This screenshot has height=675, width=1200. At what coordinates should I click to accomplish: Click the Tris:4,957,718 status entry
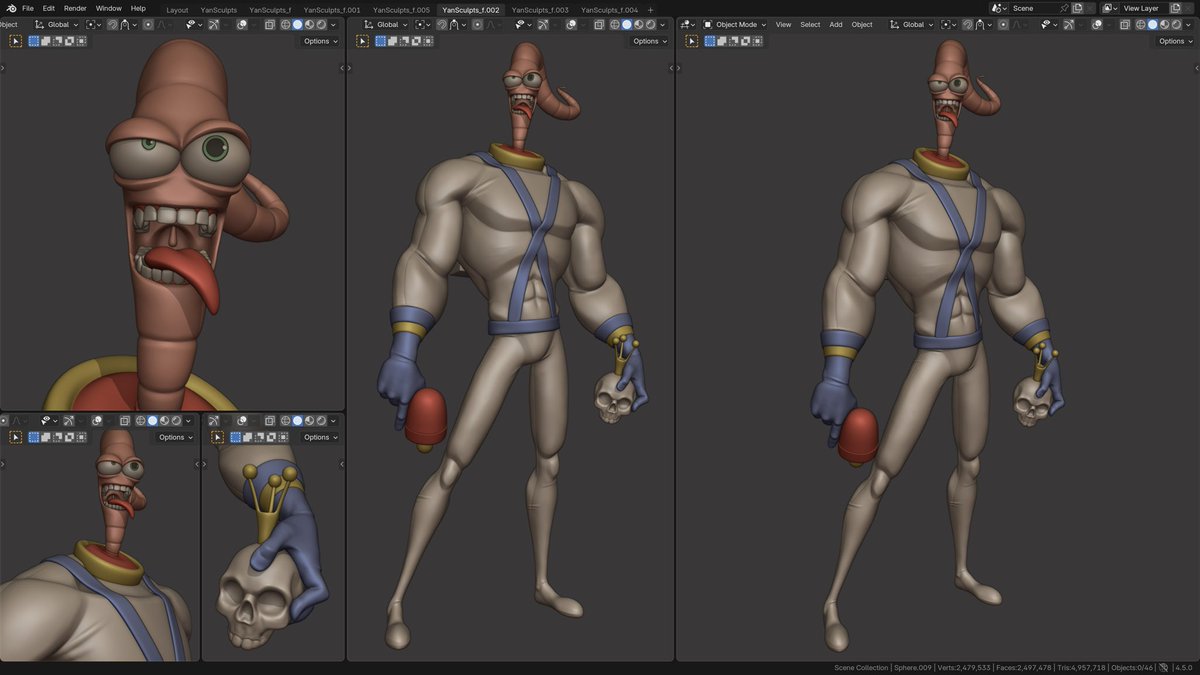point(1080,667)
